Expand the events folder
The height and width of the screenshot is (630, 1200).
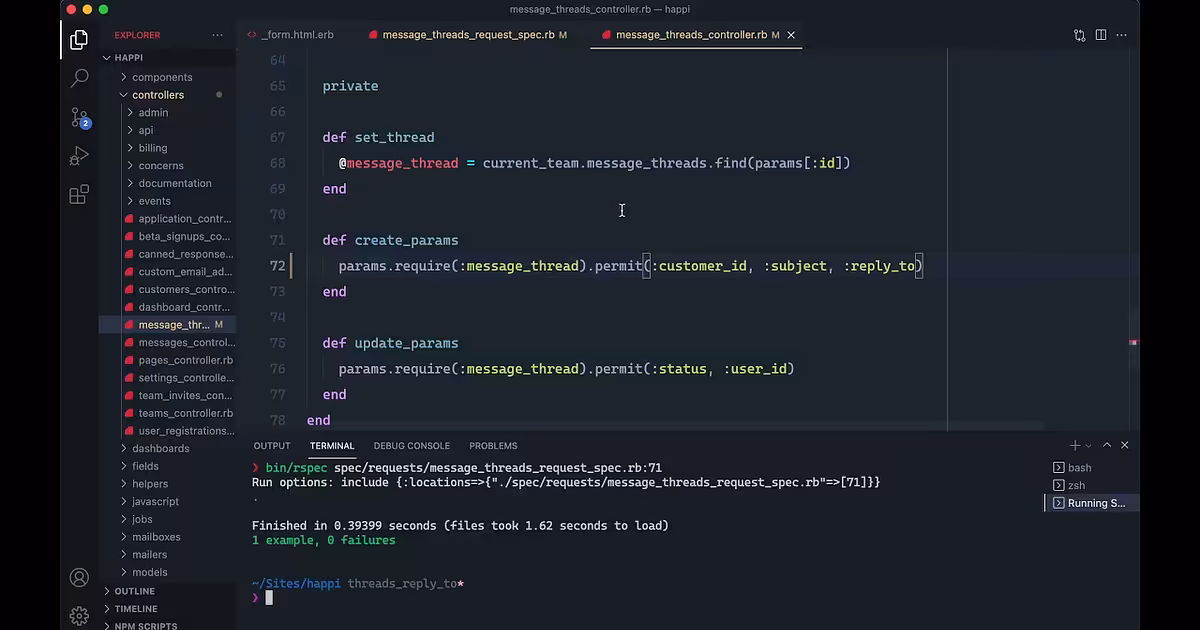[154, 201]
